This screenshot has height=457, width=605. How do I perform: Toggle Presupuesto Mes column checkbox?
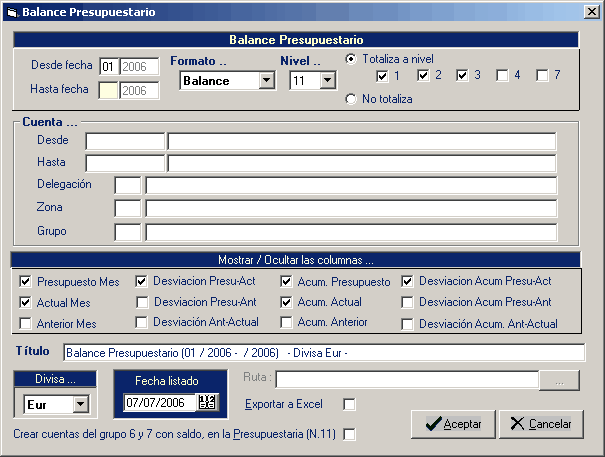pyautogui.click(x=25, y=281)
